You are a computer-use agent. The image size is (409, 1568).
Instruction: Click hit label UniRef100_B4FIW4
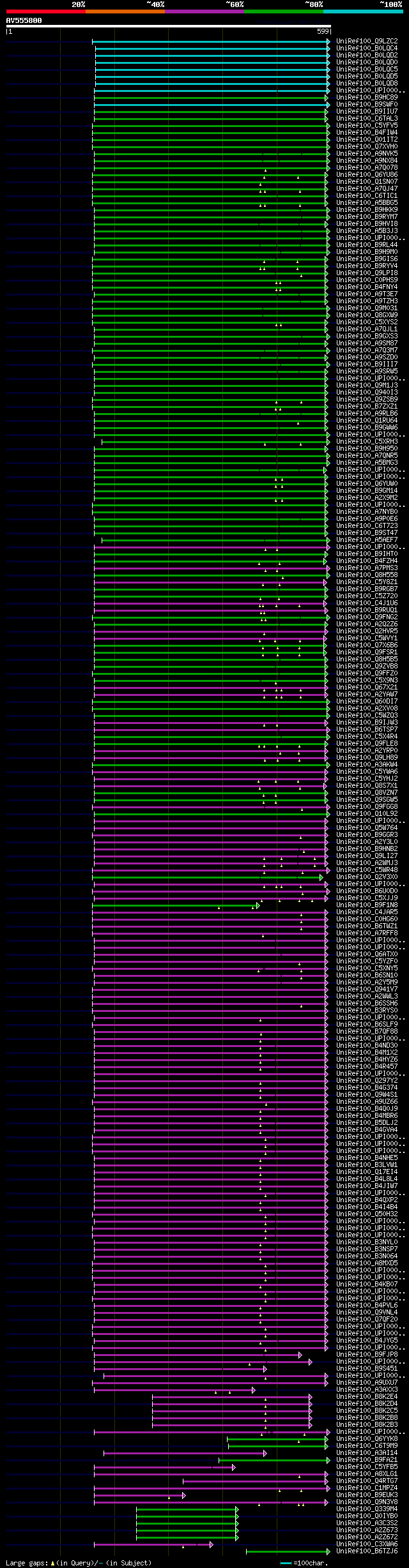point(367,133)
